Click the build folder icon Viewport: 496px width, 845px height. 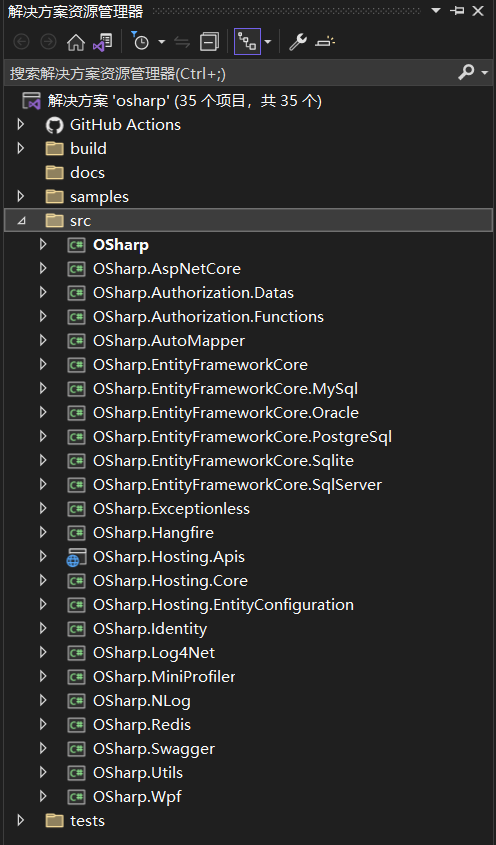click(x=54, y=149)
